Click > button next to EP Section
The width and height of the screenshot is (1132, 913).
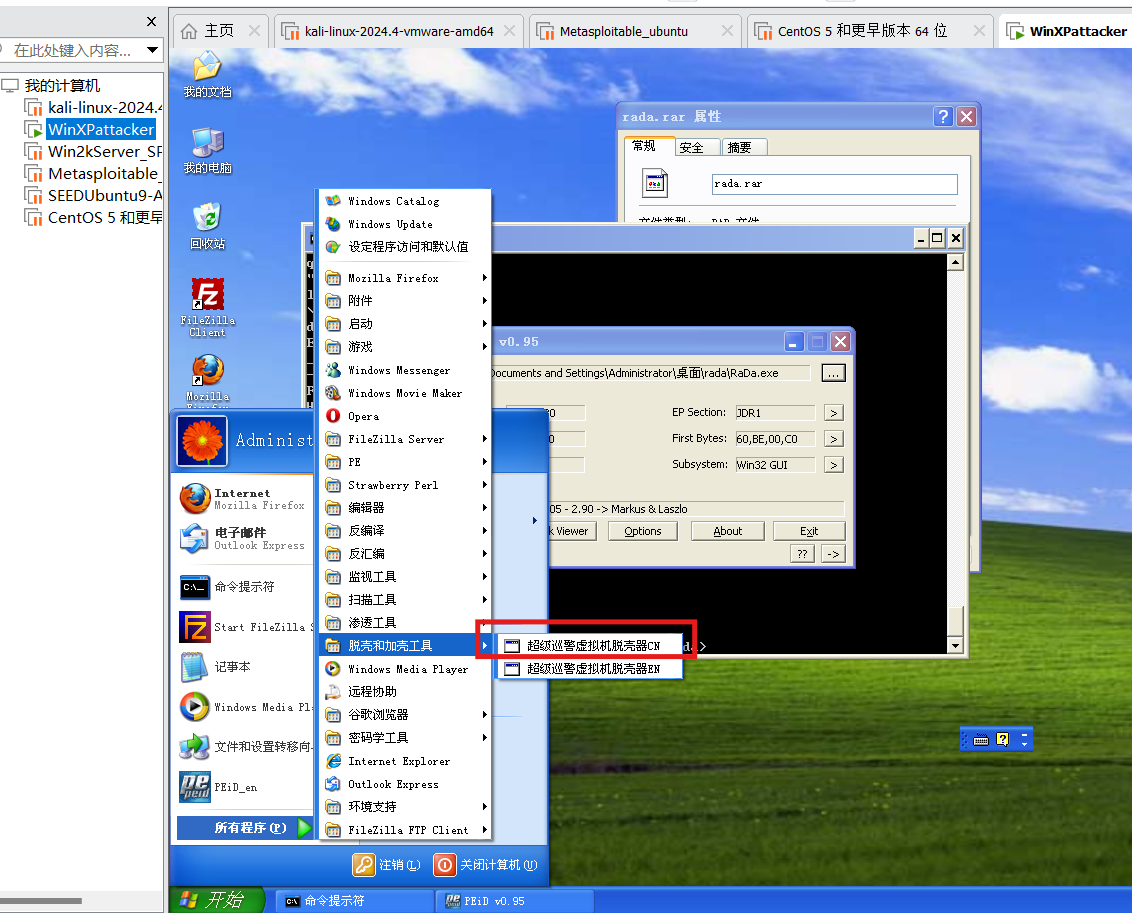[x=834, y=413]
